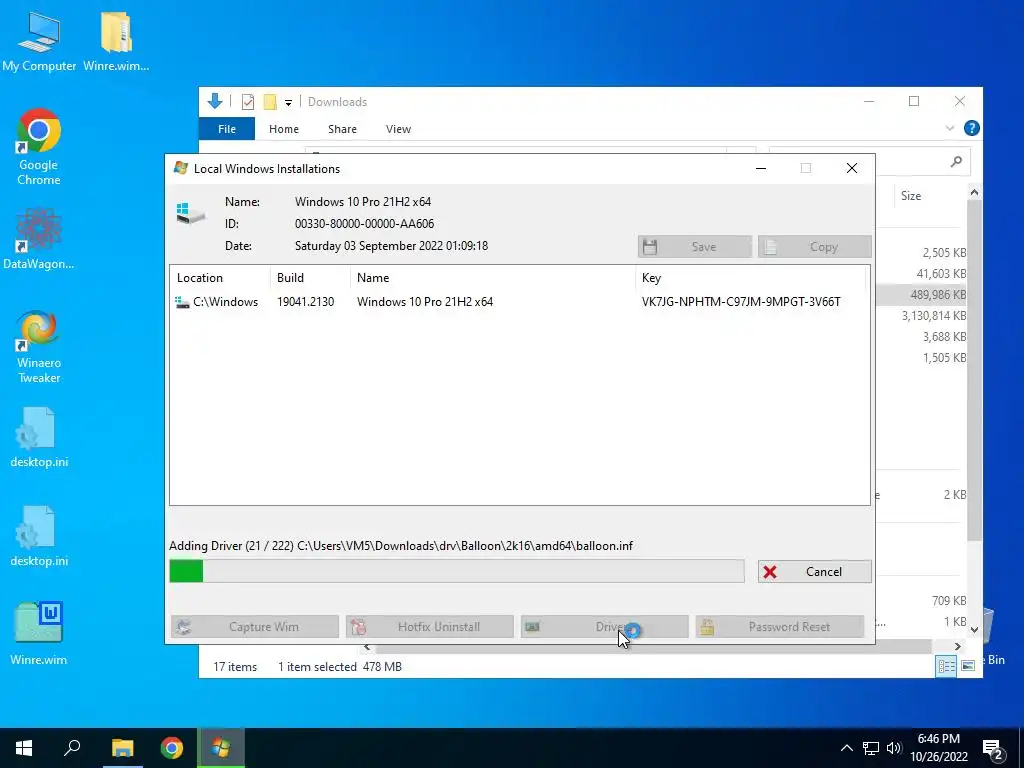Cancel the driver adding operation
The height and width of the screenshot is (768, 1024).
814,571
